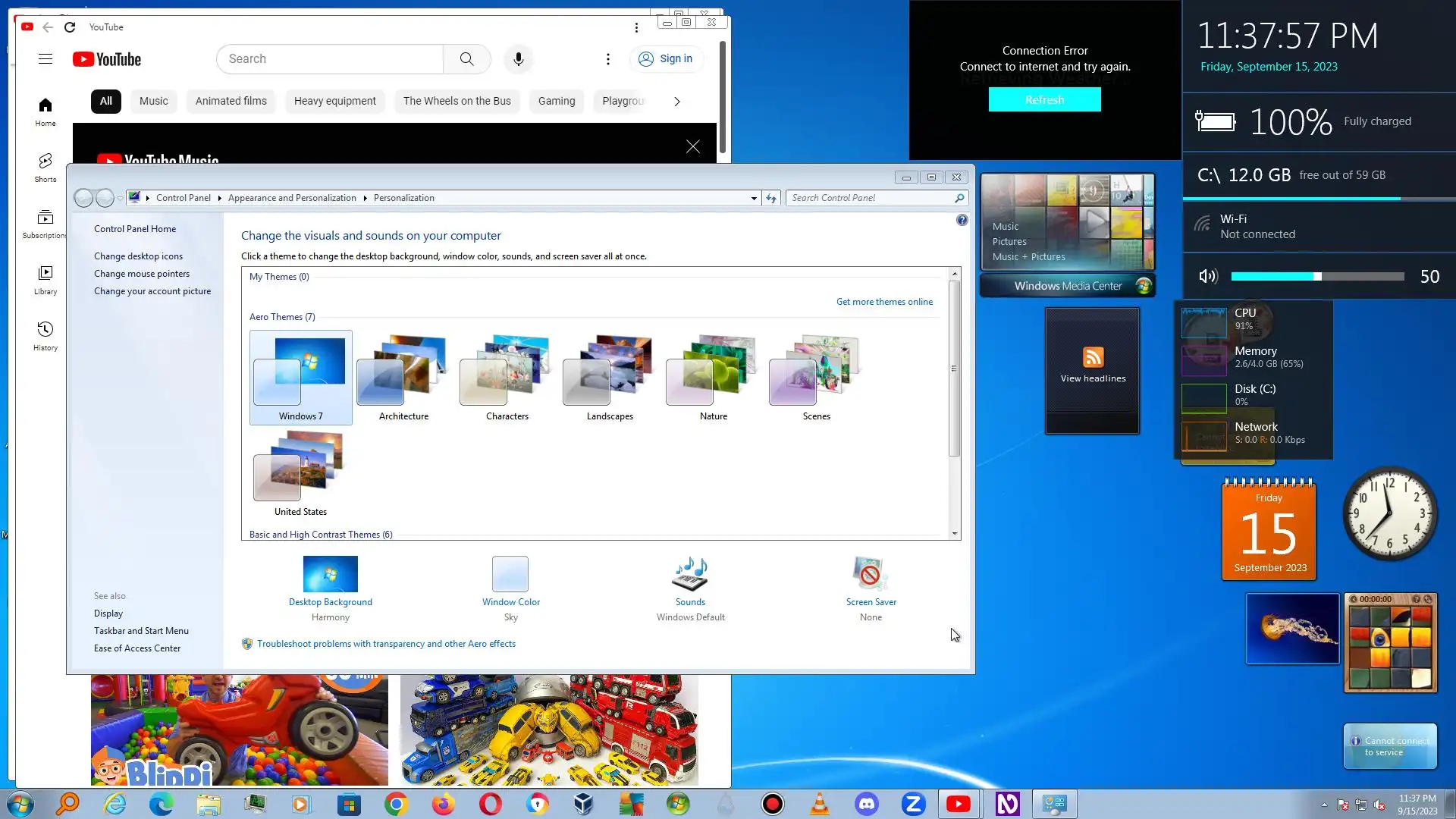Open VLC media player from the taskbar
The image size is (1456, 819).
pyautogui.click(x=820, y=804)
